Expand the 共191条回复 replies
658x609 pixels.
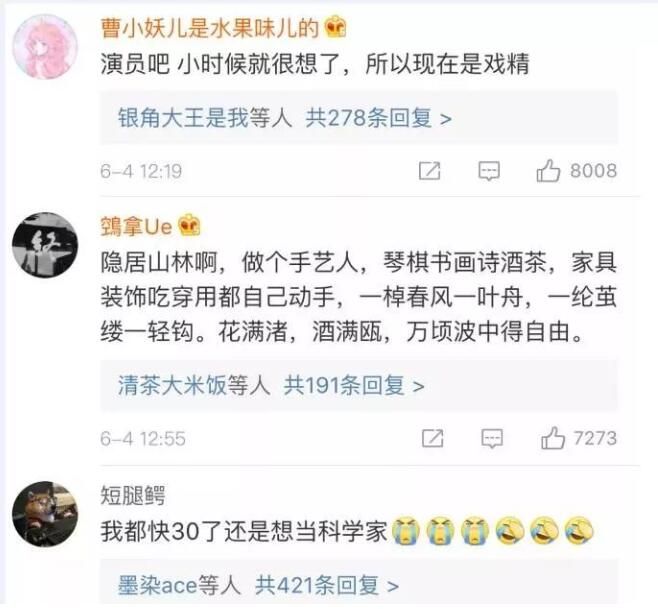coord(354,385)
